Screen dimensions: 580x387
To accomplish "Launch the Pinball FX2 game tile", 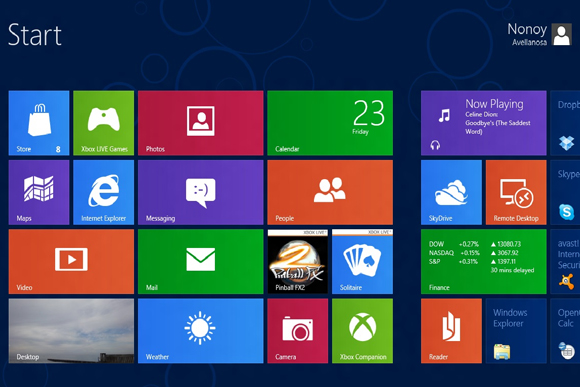I will tap(297, 262).
